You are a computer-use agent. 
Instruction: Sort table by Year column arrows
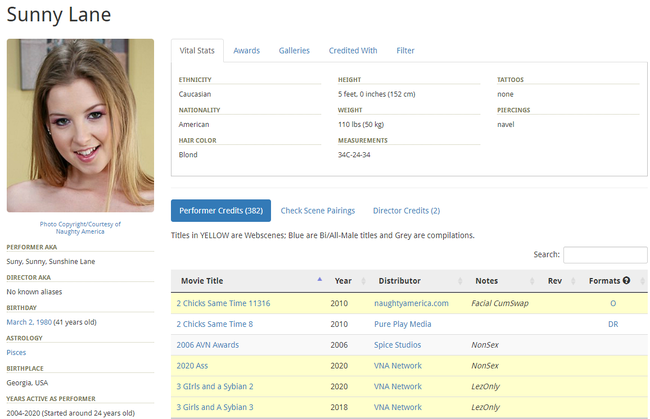(364, 281)
